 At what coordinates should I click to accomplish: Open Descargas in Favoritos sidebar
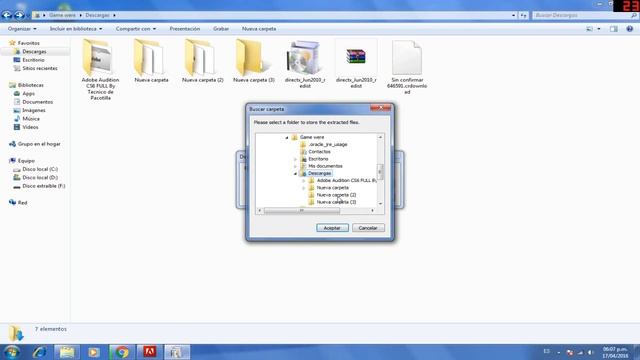(34, 52)
